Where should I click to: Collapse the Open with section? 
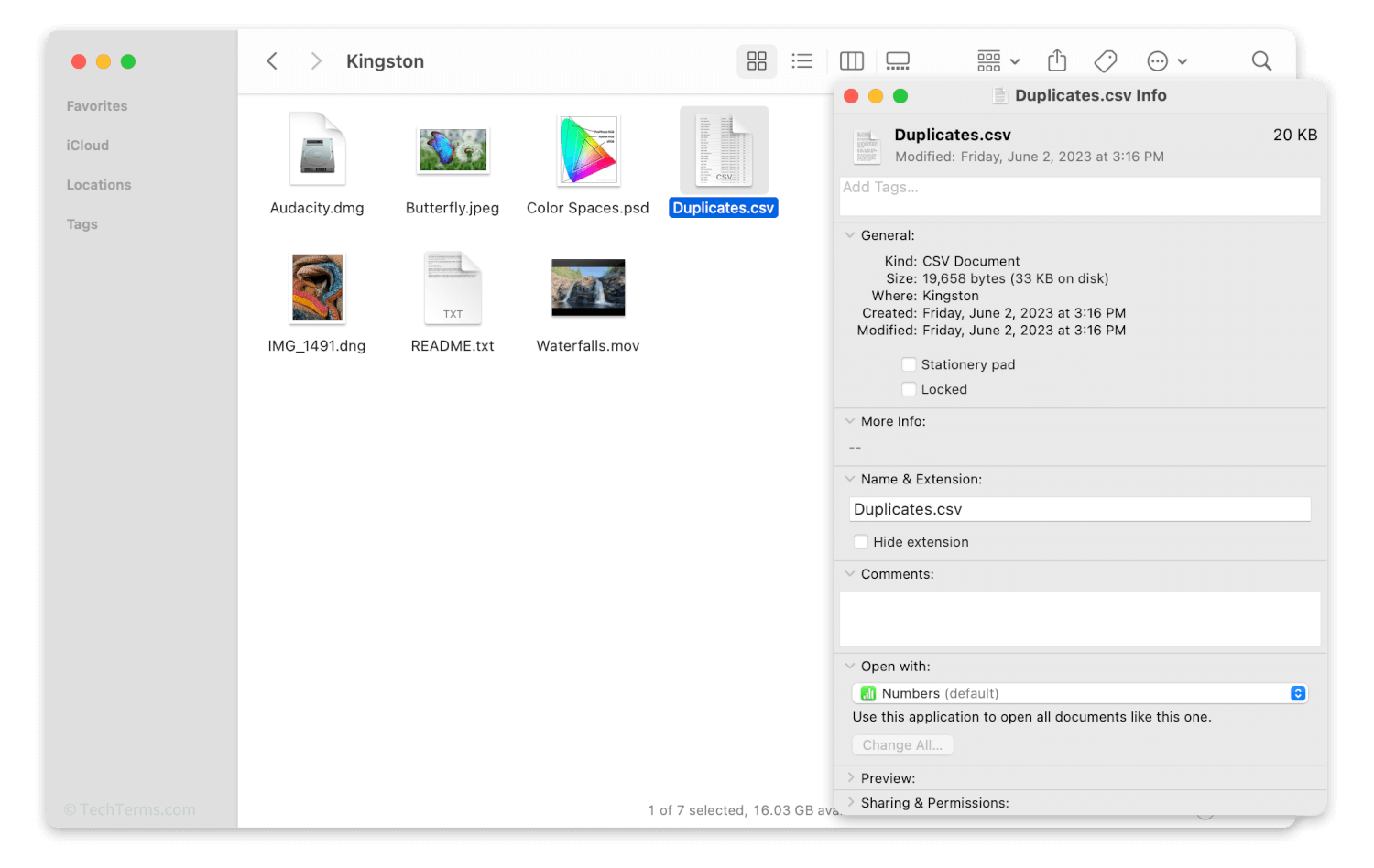tap(850, 667)
